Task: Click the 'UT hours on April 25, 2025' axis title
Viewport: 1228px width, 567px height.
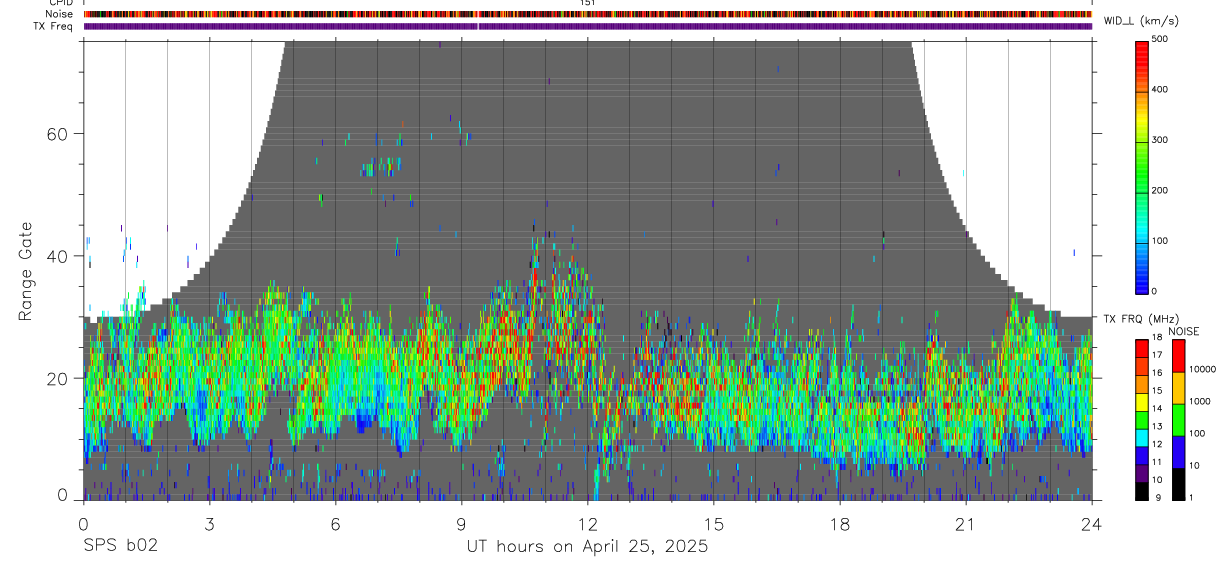Action: pyautogui.click(x=587, y=547)
